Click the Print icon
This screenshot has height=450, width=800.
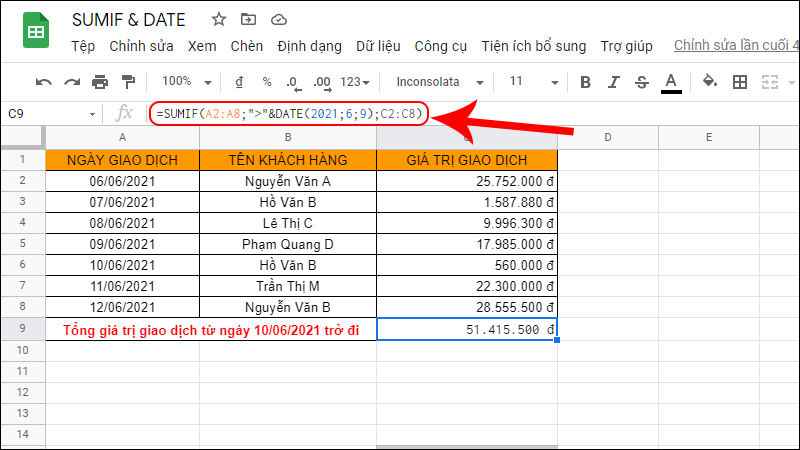[100, 82]
